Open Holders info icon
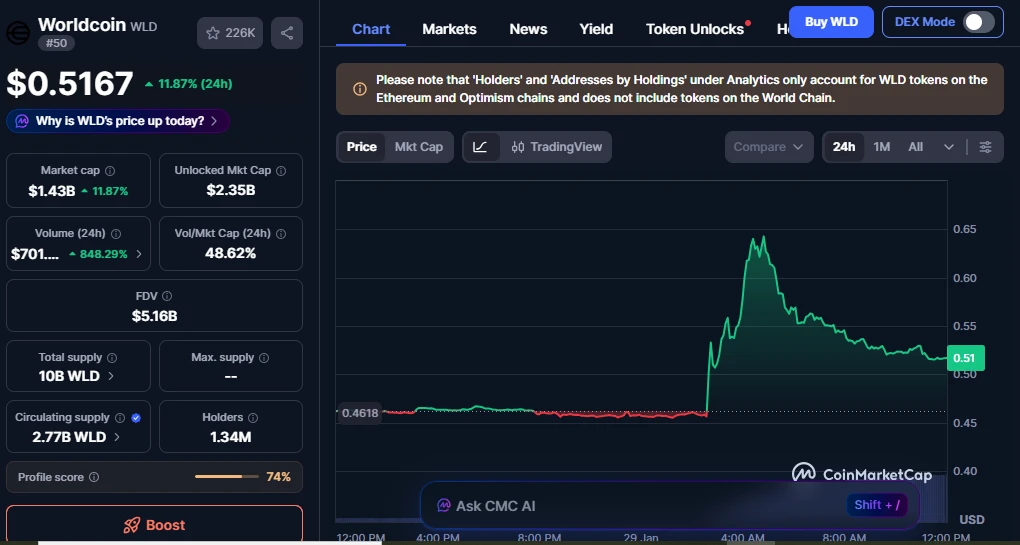 point(253,418)
